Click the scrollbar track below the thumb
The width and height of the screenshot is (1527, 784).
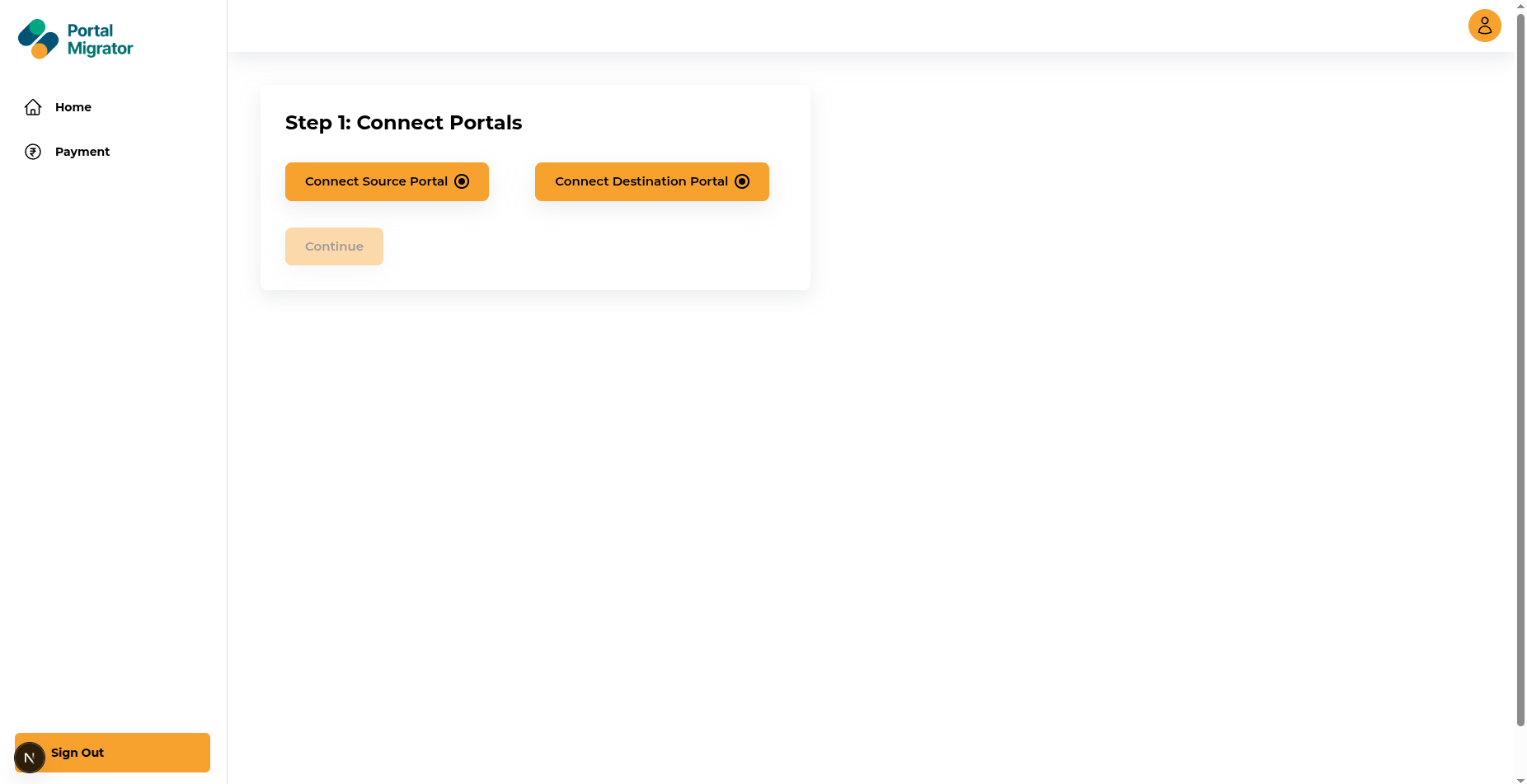tap(1520, 750)
